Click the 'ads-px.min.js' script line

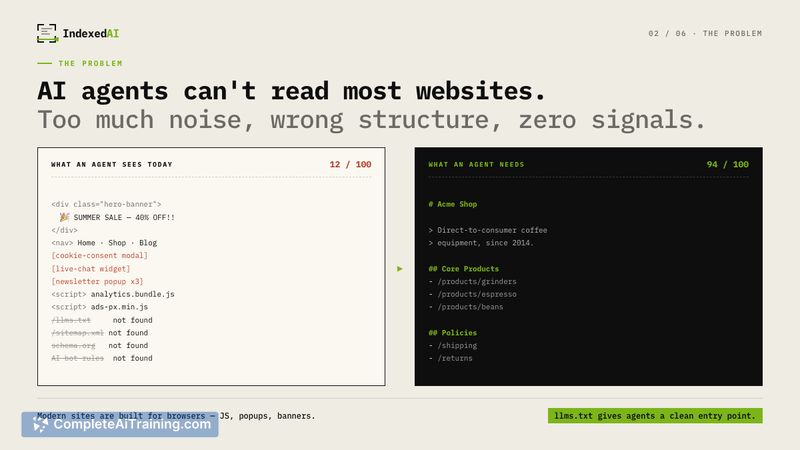tap(99, 307)
